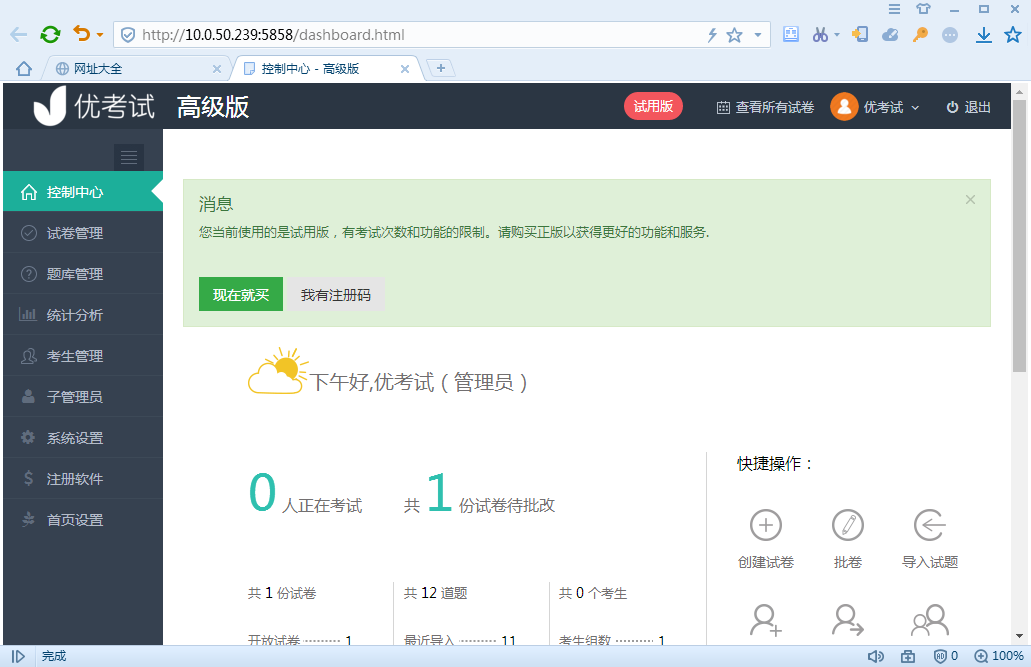Image resolution: width=1031 pixels, height=667 pixels.
Task: Click the vertical scrollbar thumb
Action: [x=1019, y=235]
